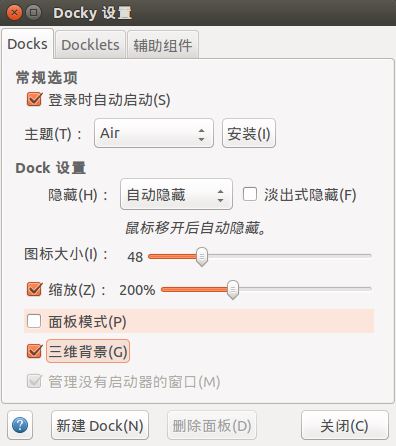Select the Docks tab
The width and height of the screenshot is (396, 446).
(27, 44)
